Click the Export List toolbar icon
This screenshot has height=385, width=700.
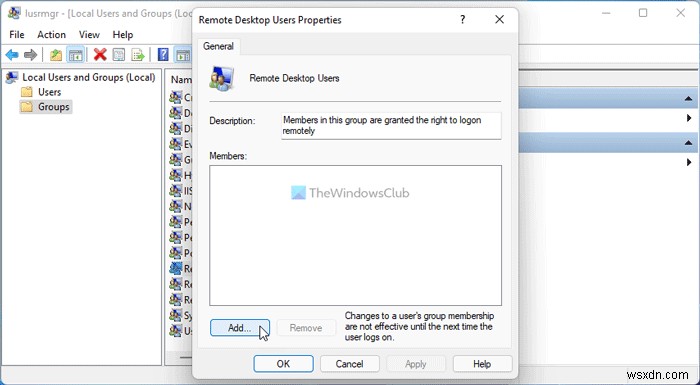point(138,55)
